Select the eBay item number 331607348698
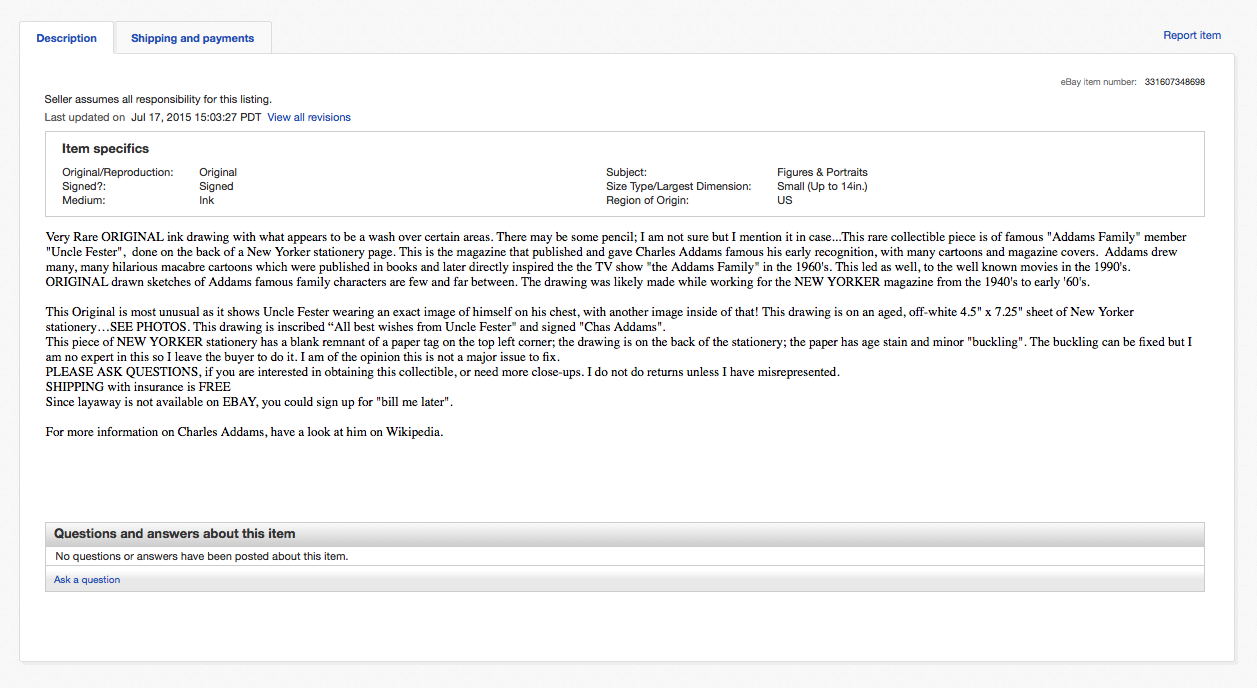This screenshot has width=1257, height=688. [x=1174, y=82]
